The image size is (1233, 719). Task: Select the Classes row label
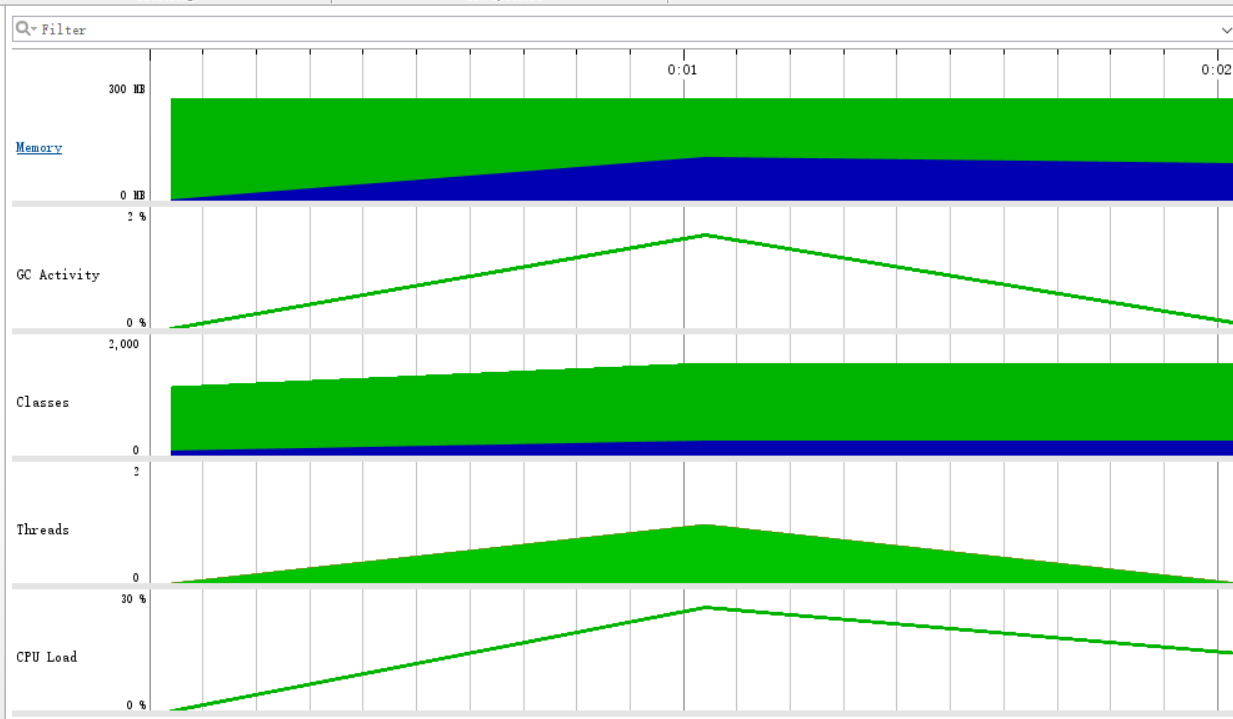coord(43,402)
